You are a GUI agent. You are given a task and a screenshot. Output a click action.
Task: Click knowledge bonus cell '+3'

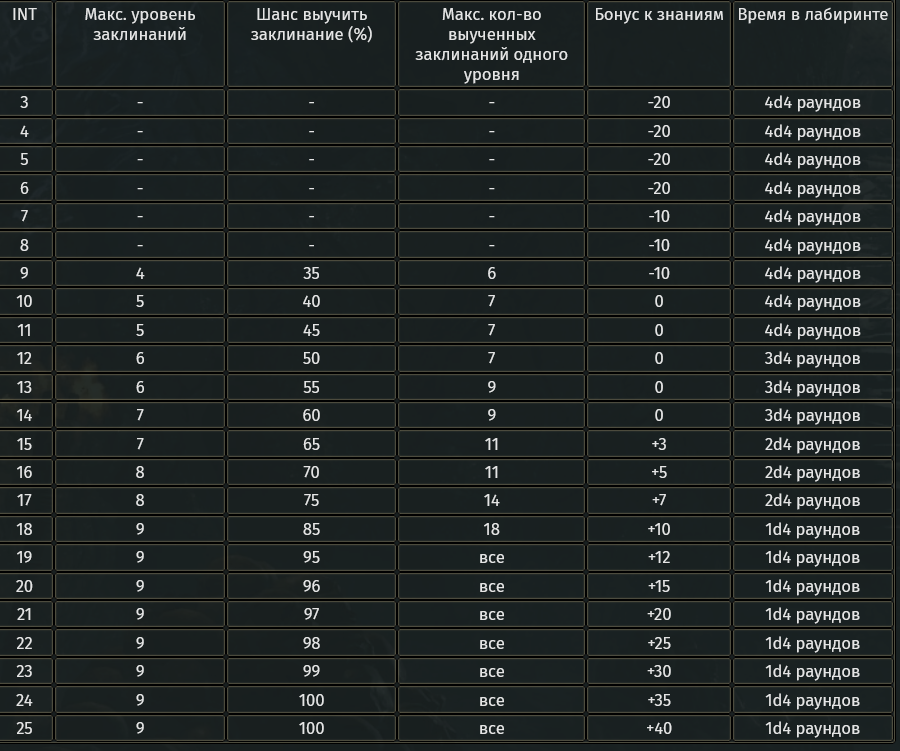(659, 444)
